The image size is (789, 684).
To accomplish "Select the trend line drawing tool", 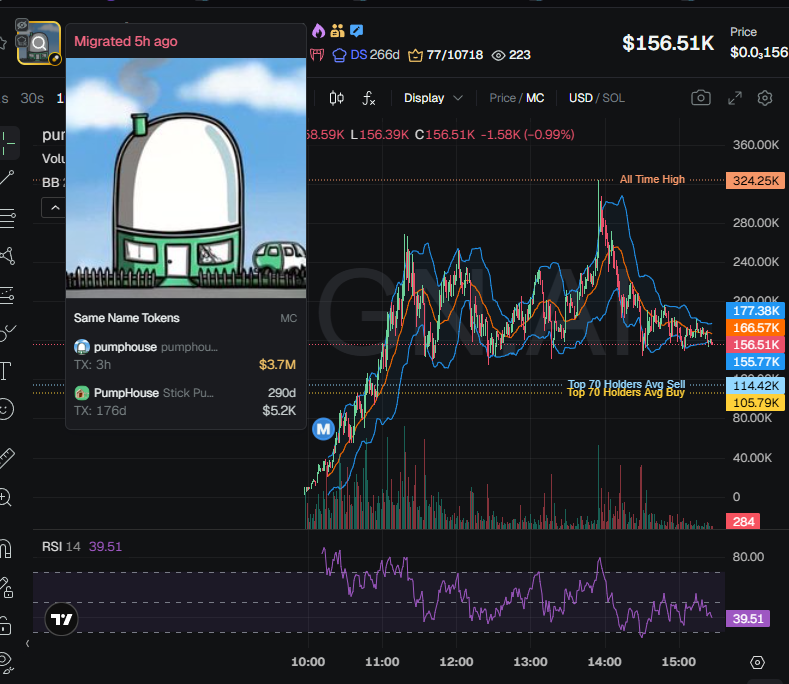I will tap(6, 178).
